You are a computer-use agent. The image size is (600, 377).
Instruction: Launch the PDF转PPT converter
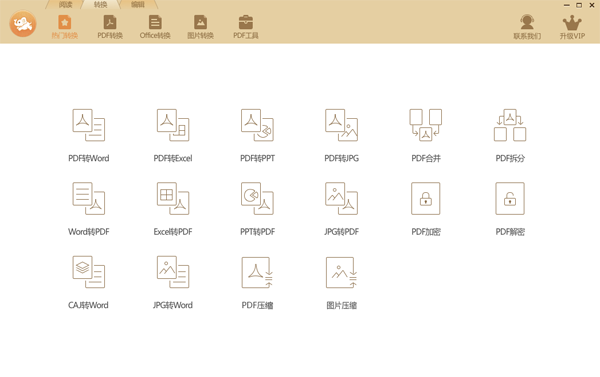pyautogui.click(x=257, y=125)
